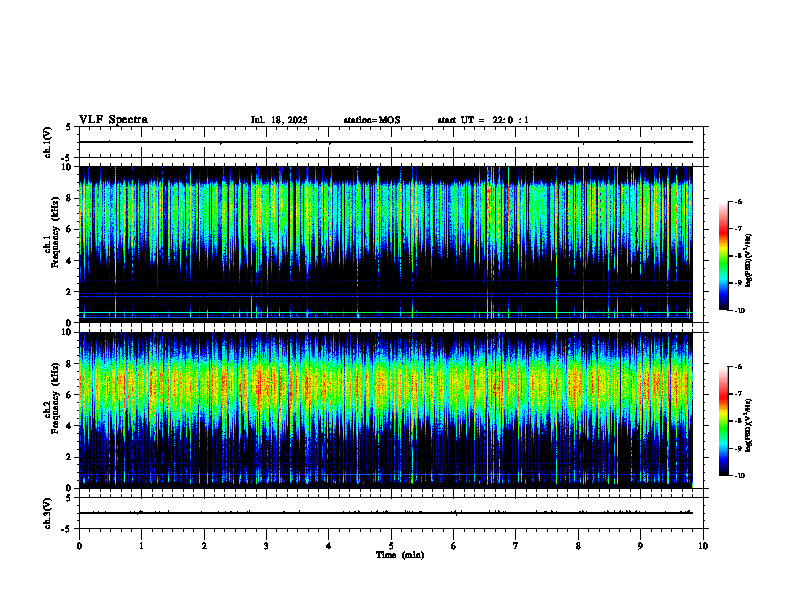The image size is (792, 612).
Task: Click the ch.1 frequency axis "8" tick label
Action: pyautogui.click(x=70, y=198)
